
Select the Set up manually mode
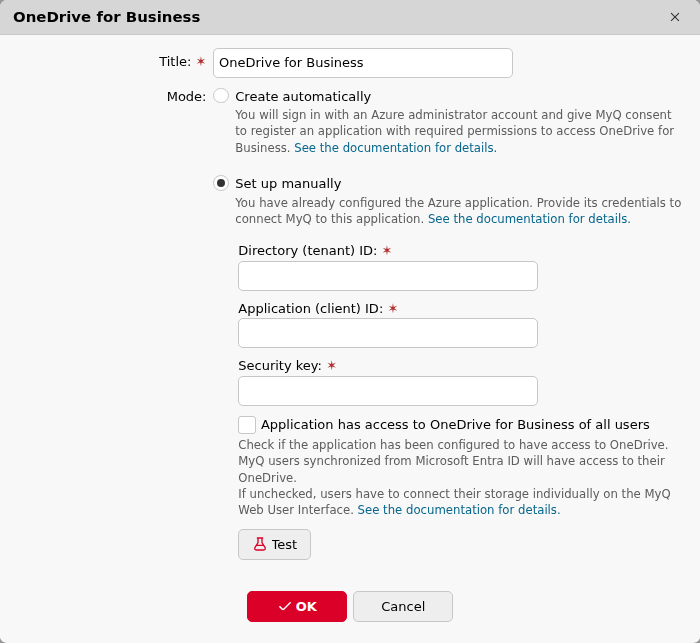221,183
